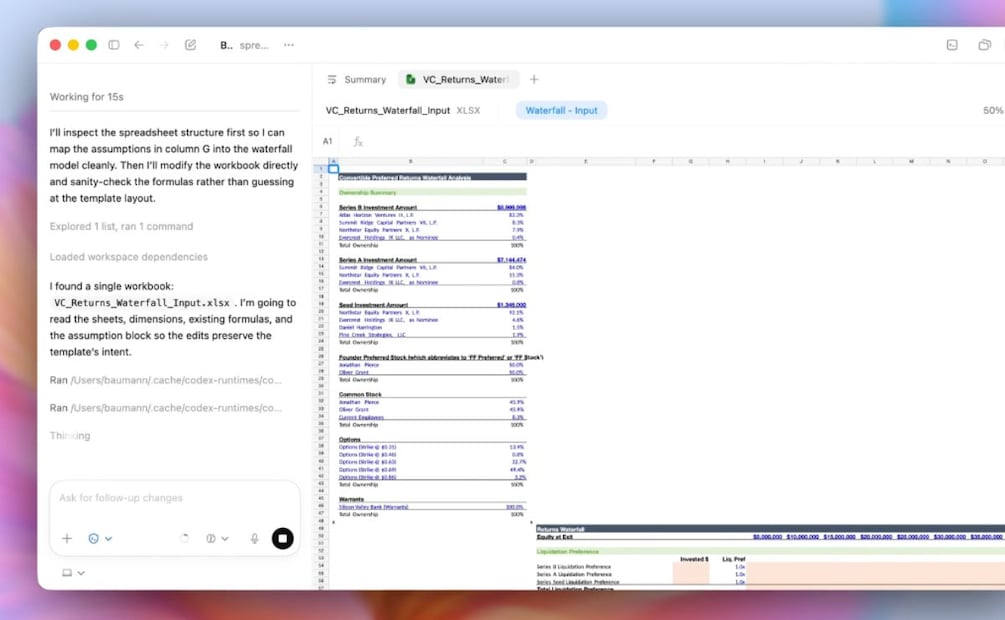The height and width of the screenshot is (620, 1005).
Task: Expand the blue model selector dropdown
Action: coord(100,538)
